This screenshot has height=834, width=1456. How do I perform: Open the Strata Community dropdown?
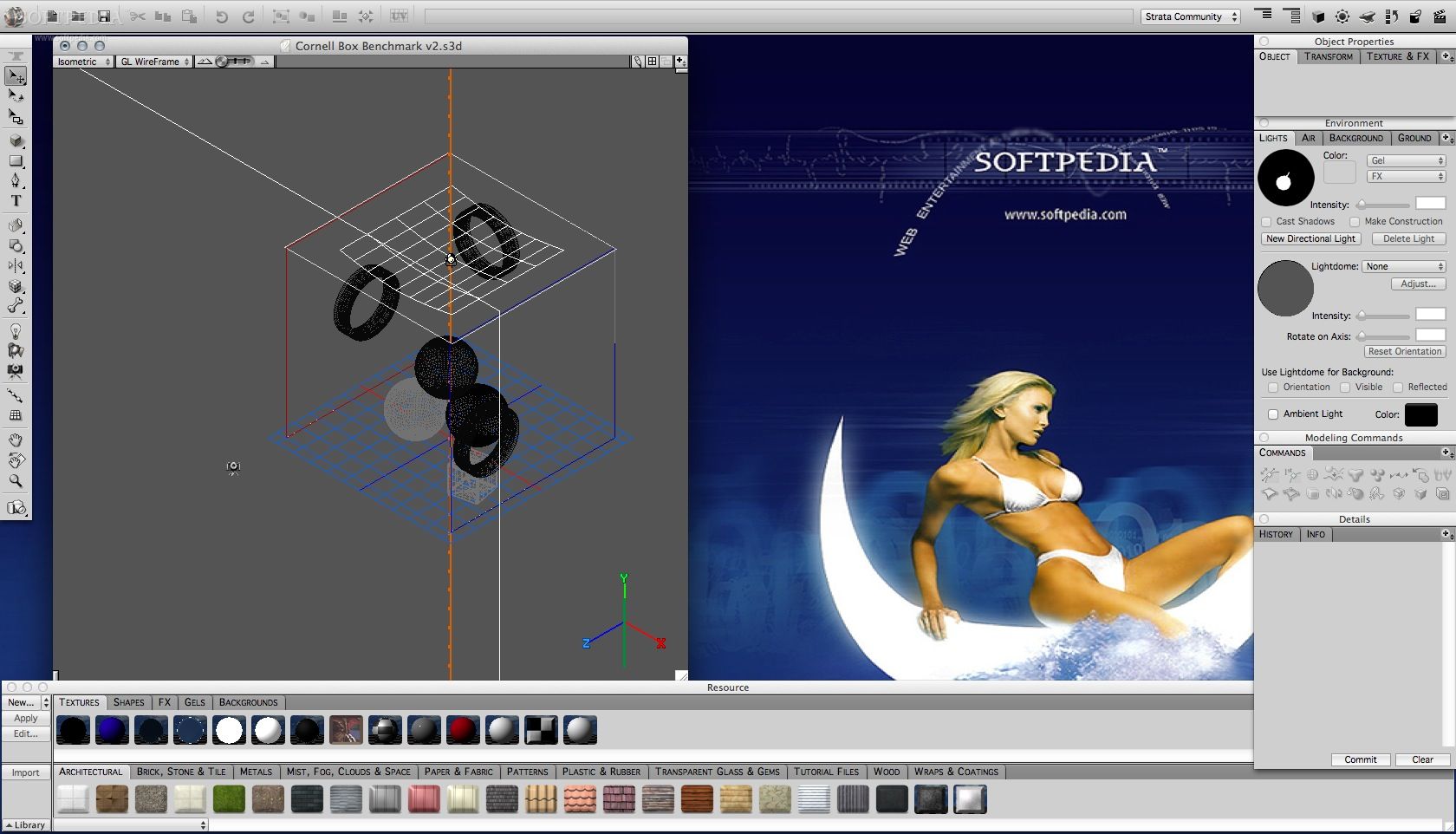click(1191, 16)
